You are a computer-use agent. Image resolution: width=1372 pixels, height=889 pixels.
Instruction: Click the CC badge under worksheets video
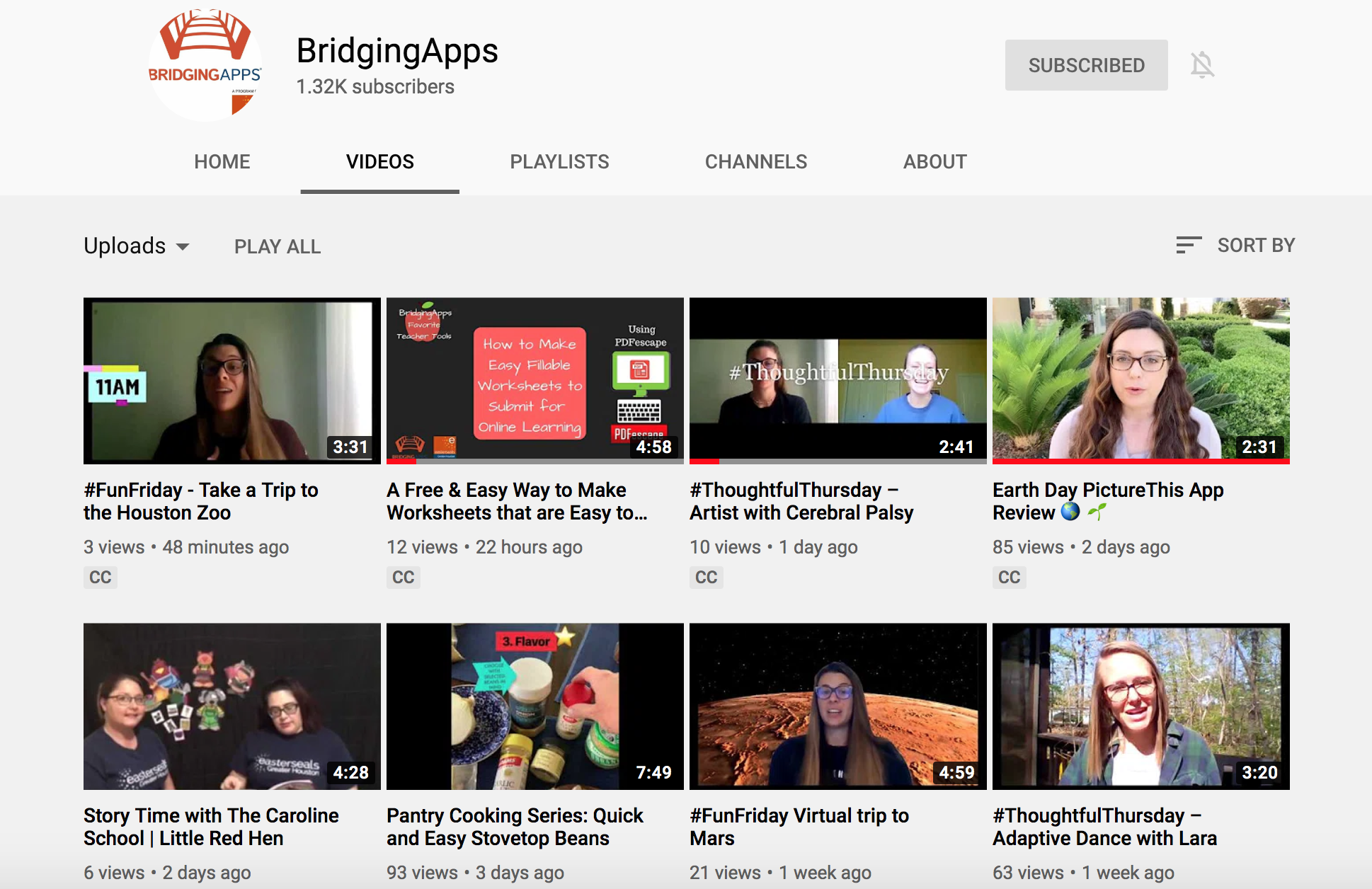point(404,578)
